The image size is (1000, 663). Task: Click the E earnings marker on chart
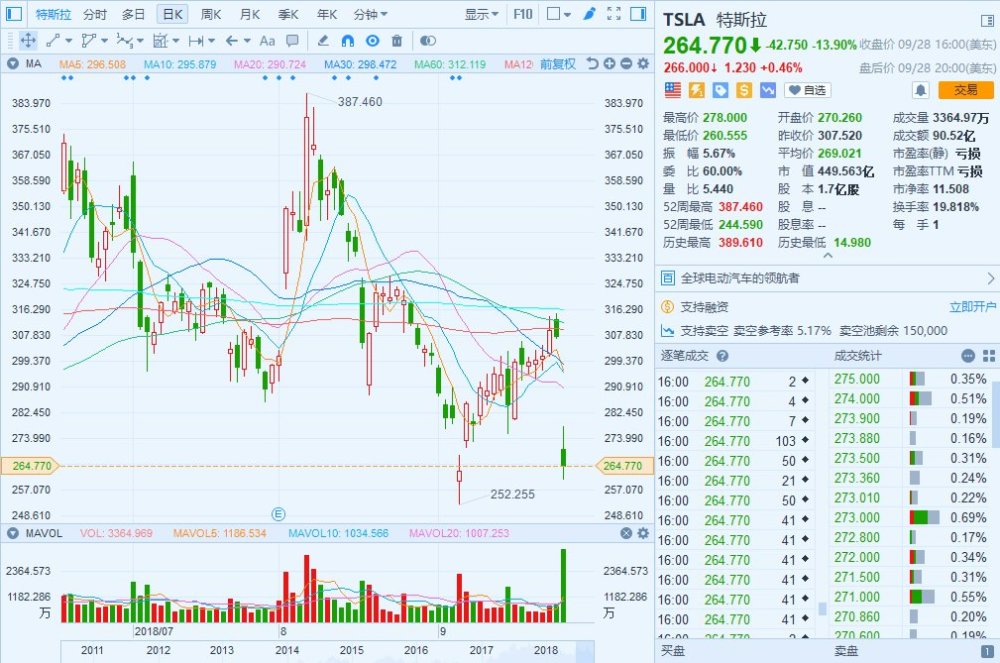pos(278,514)
